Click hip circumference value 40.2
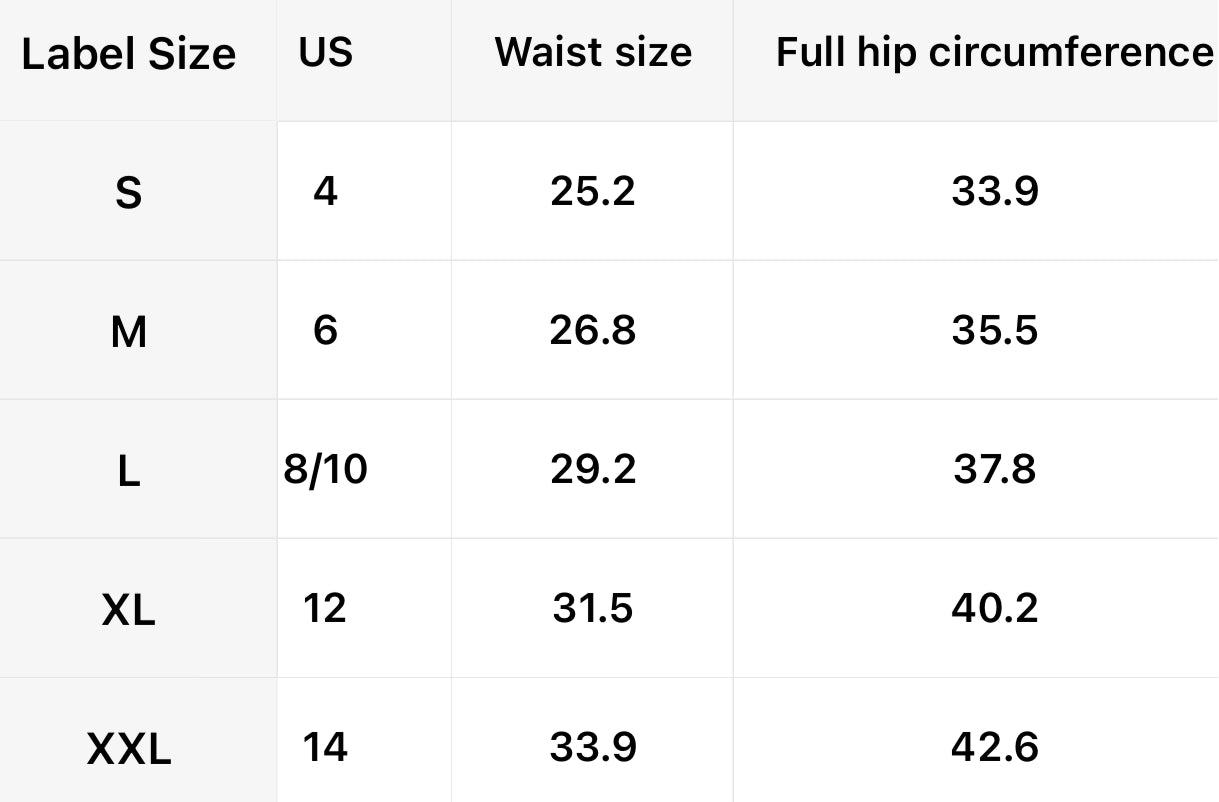The height and width of the screenshot is (802, 1219). [995, 607]
